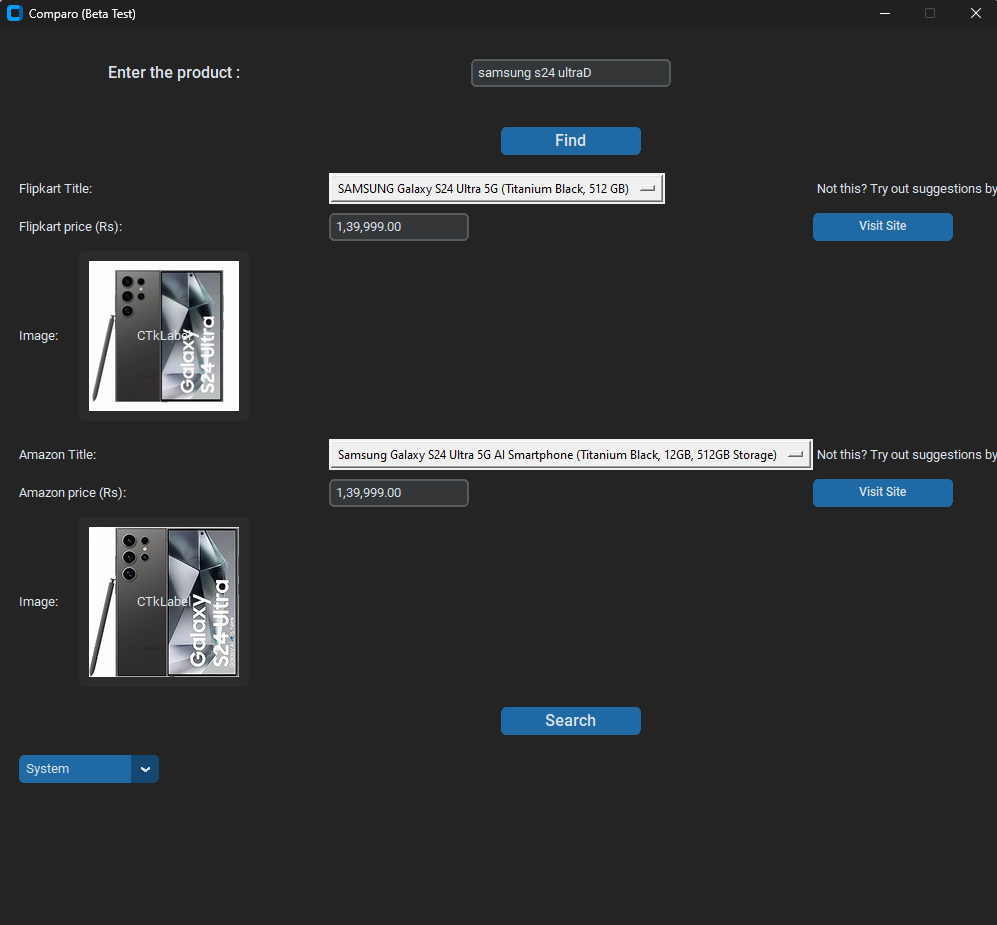Click the Amazon price field

(x=398, y=493)
